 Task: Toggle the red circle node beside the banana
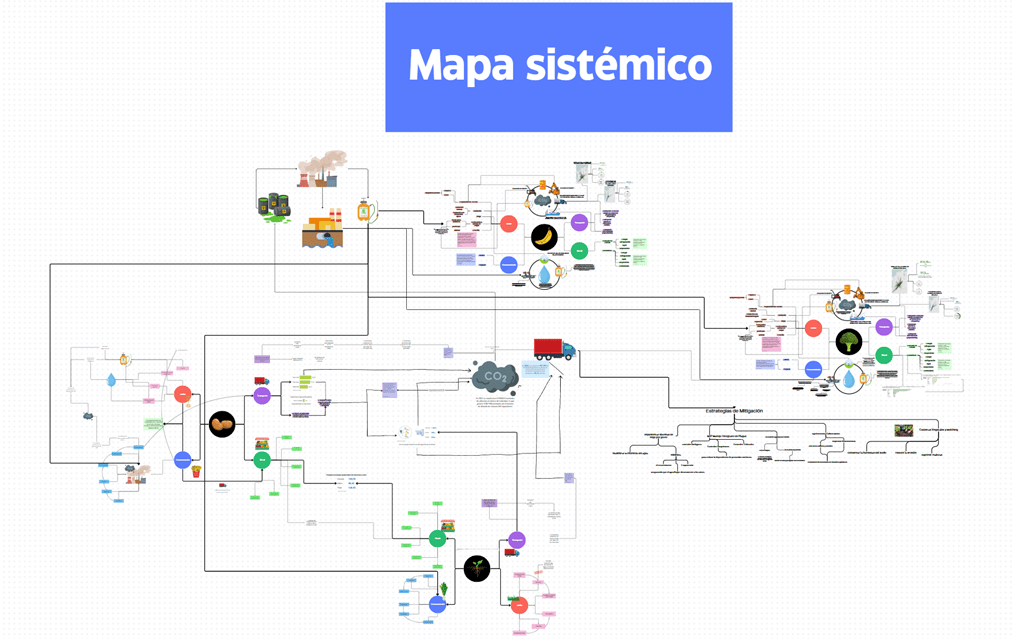[x=509, y=224]
